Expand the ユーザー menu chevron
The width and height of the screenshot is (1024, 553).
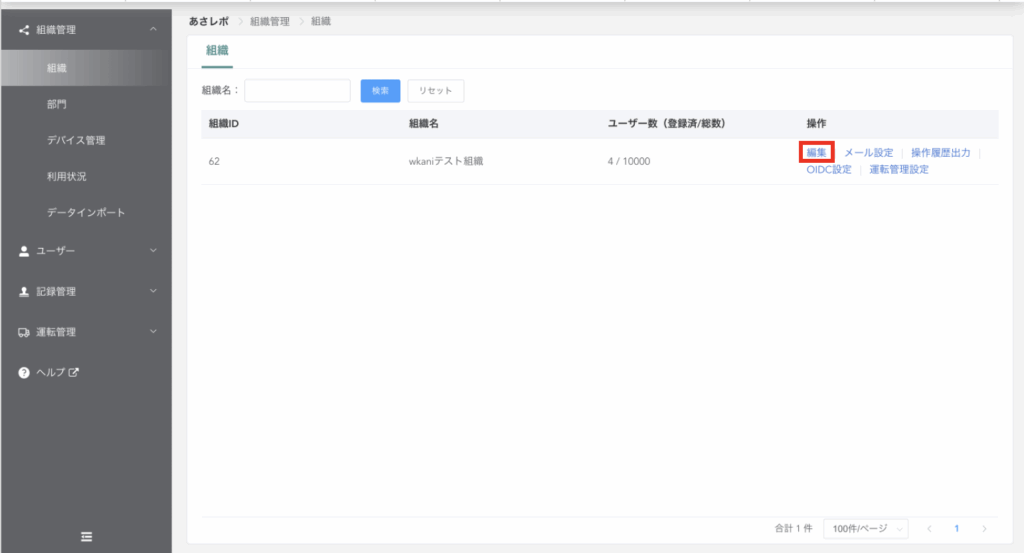pos(153,251)
